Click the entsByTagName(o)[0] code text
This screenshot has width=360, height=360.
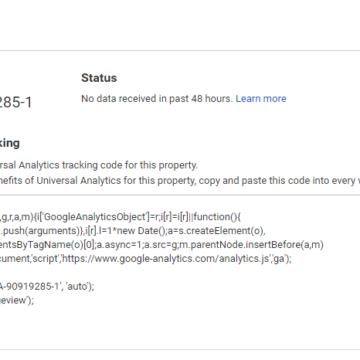pos(48,245)
